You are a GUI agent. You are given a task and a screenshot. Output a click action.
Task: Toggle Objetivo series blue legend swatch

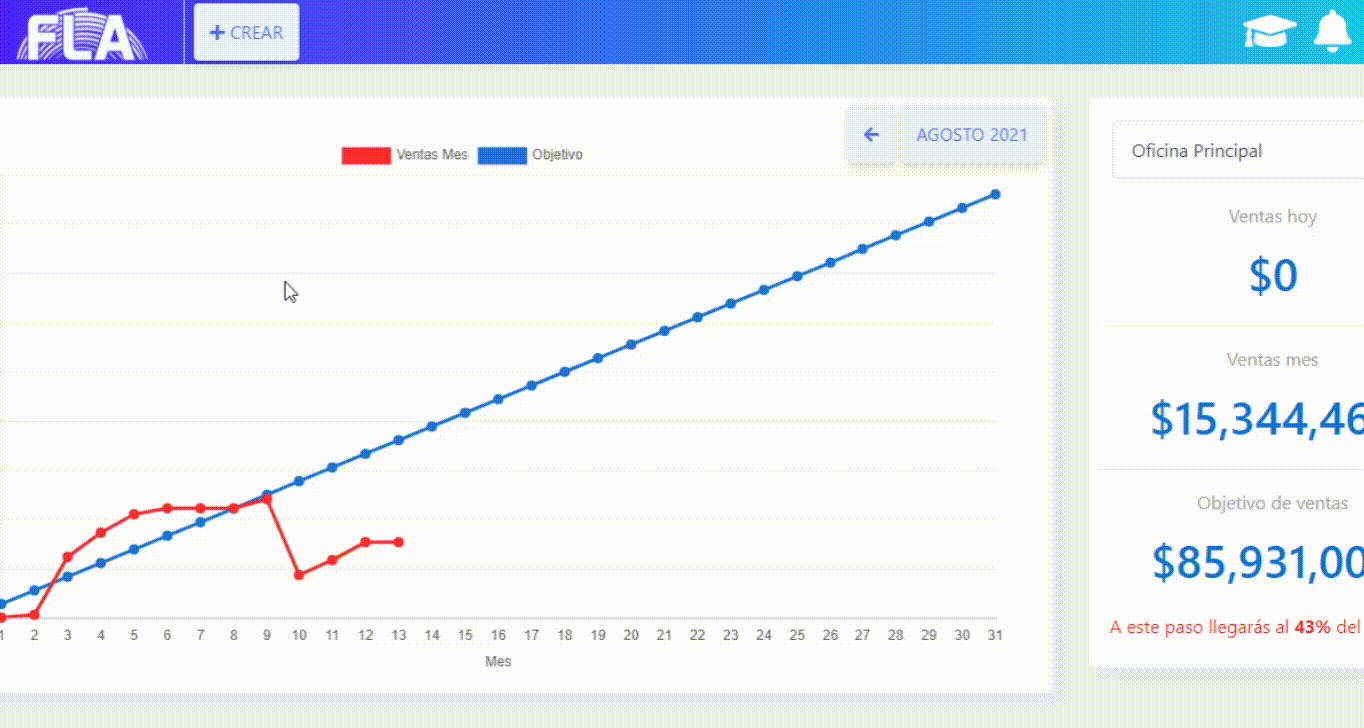(x=501, y=155)
